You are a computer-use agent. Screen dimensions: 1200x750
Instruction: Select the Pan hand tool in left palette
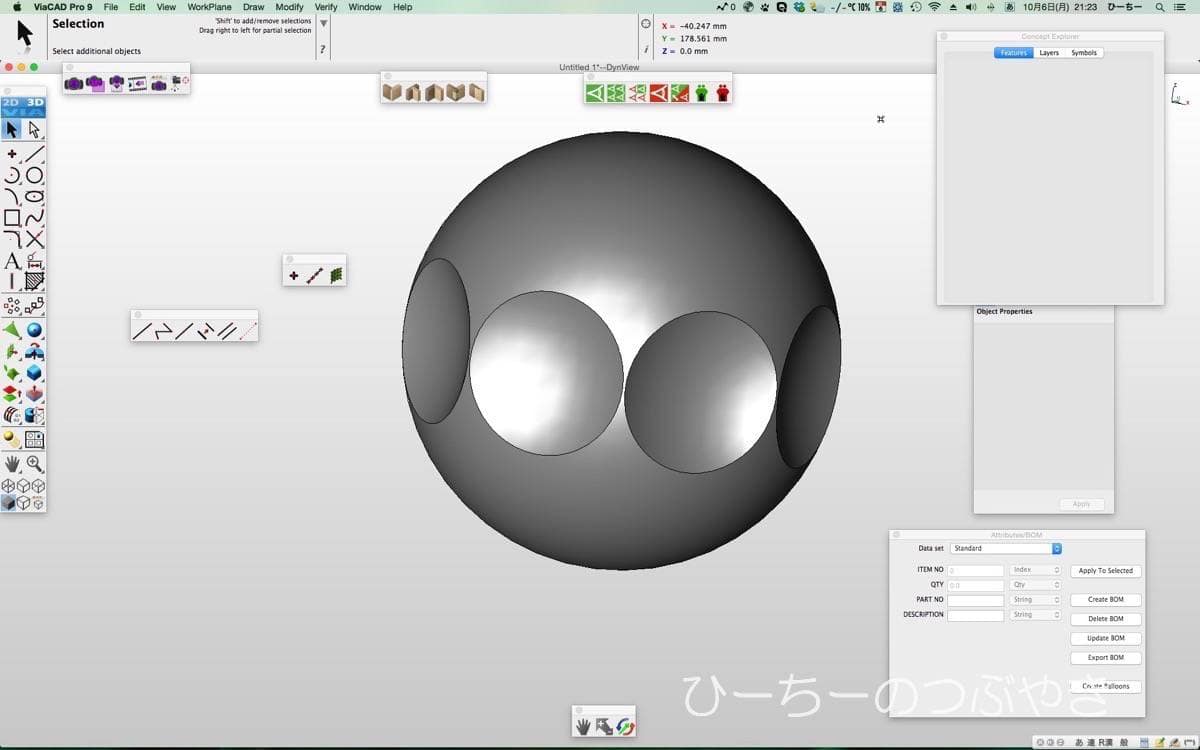click(x=12, y=463)
